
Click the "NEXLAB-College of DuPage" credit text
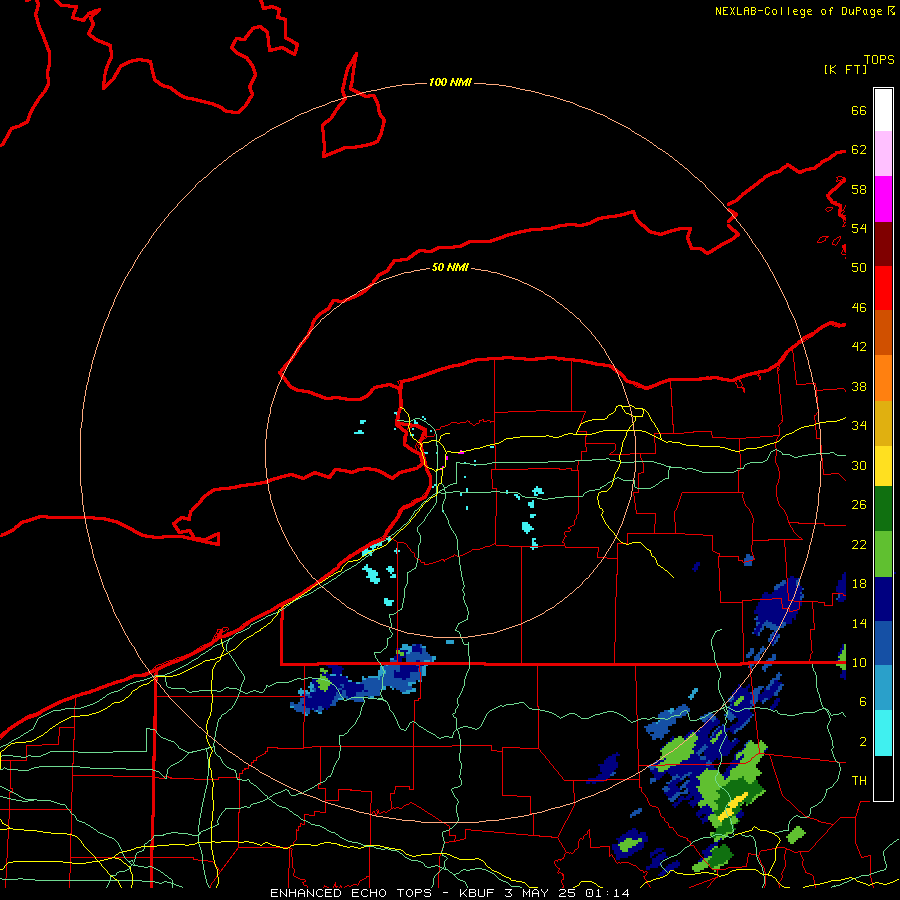tap(798, 11)
